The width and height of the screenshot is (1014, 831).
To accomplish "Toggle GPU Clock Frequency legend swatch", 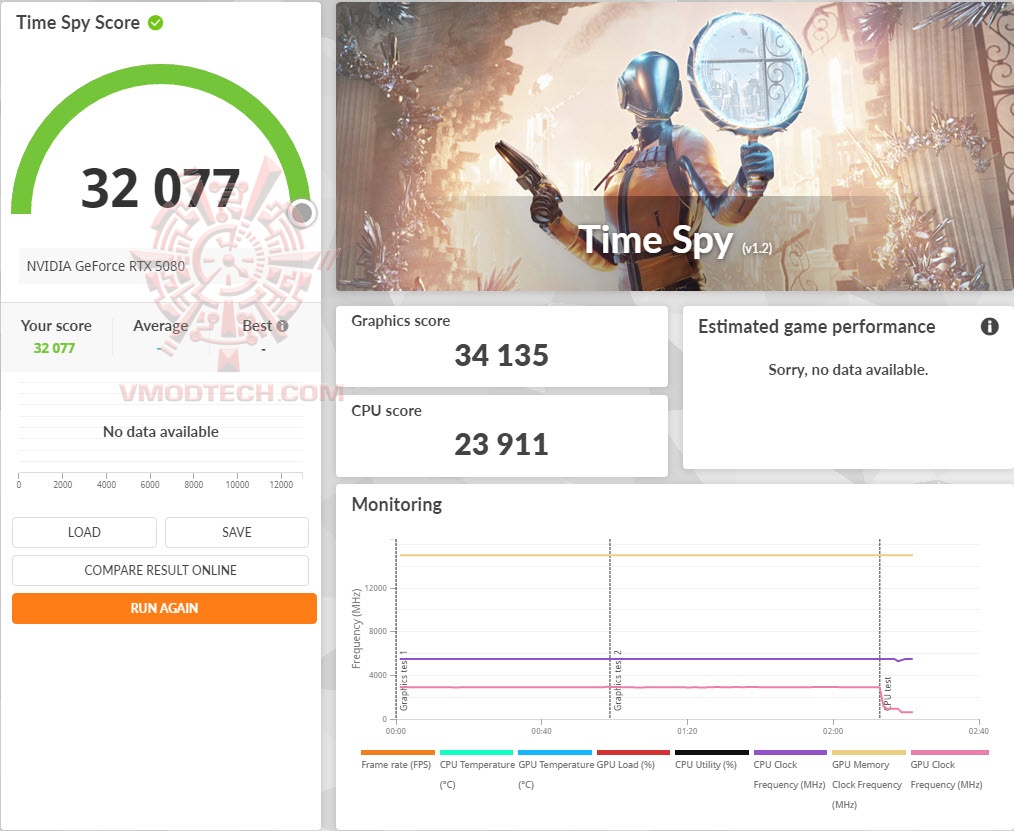I will [949, 753].
